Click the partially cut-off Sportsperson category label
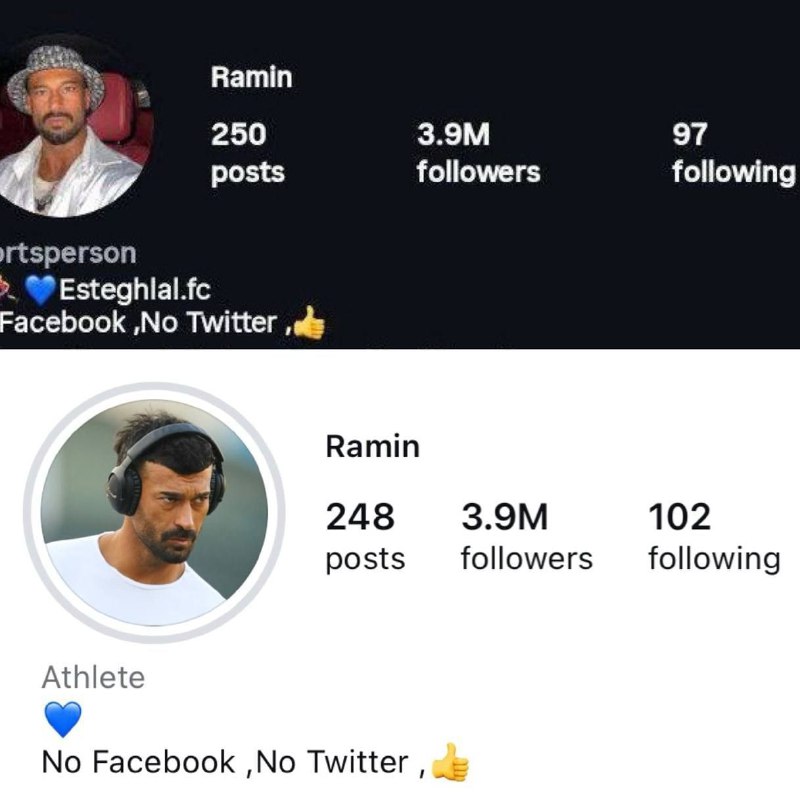The image size is (800, 795). click(x=68, y=252)
